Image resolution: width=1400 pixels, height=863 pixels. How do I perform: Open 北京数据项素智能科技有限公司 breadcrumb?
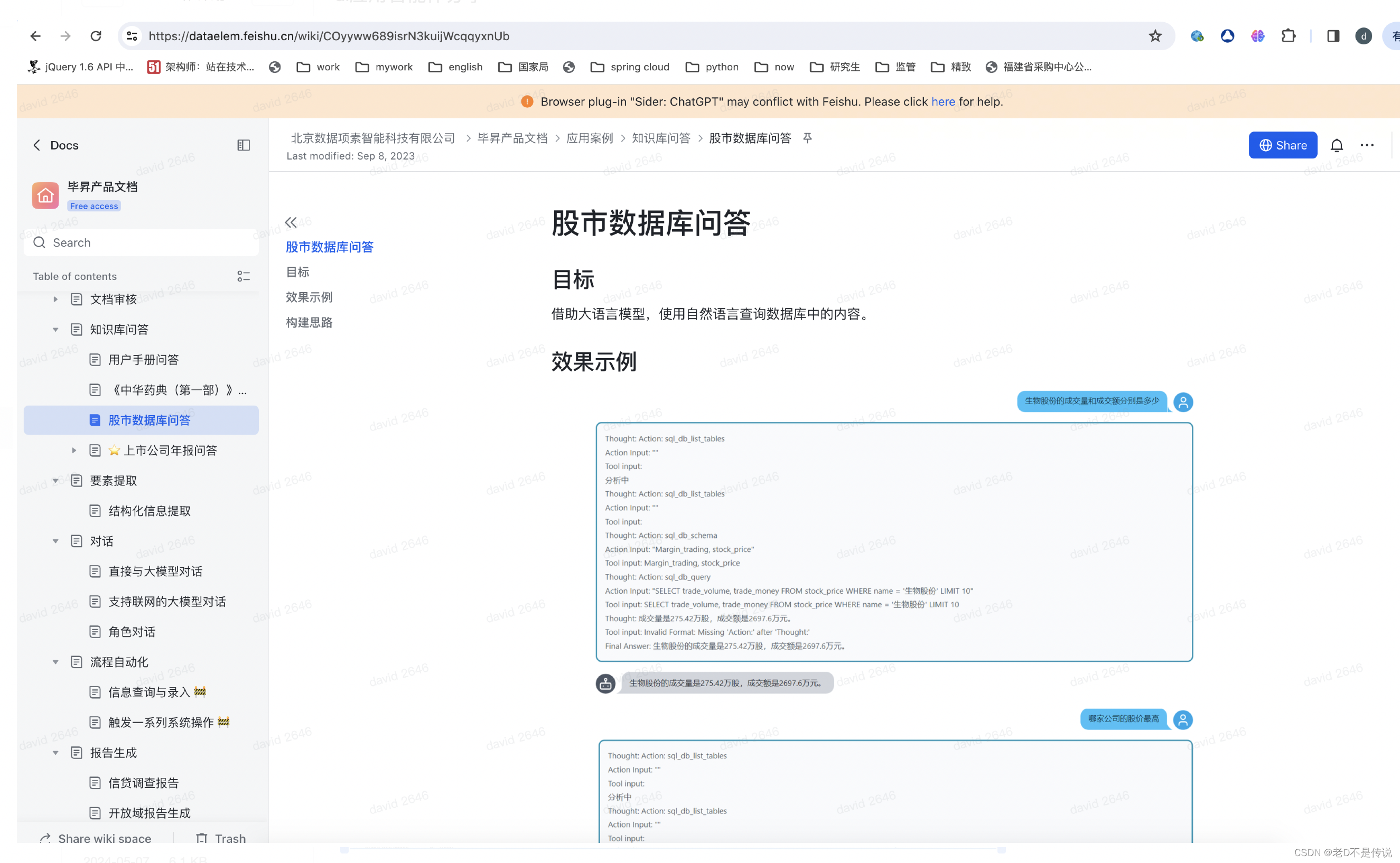tap(373, 137)
